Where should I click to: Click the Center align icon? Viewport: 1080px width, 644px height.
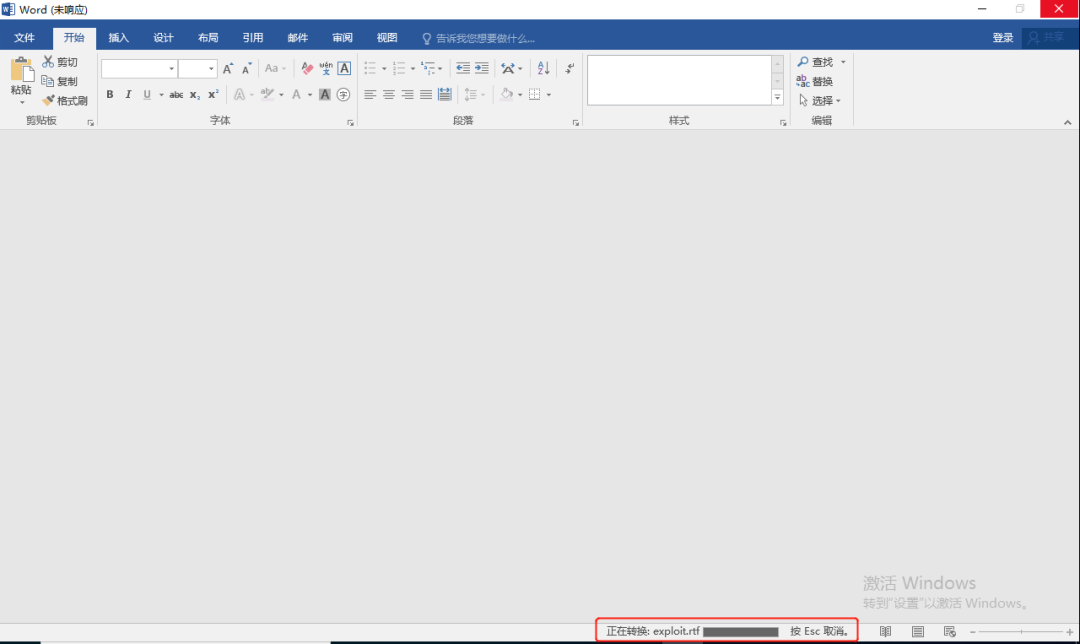pyautogui.click(x=389, y=95)
